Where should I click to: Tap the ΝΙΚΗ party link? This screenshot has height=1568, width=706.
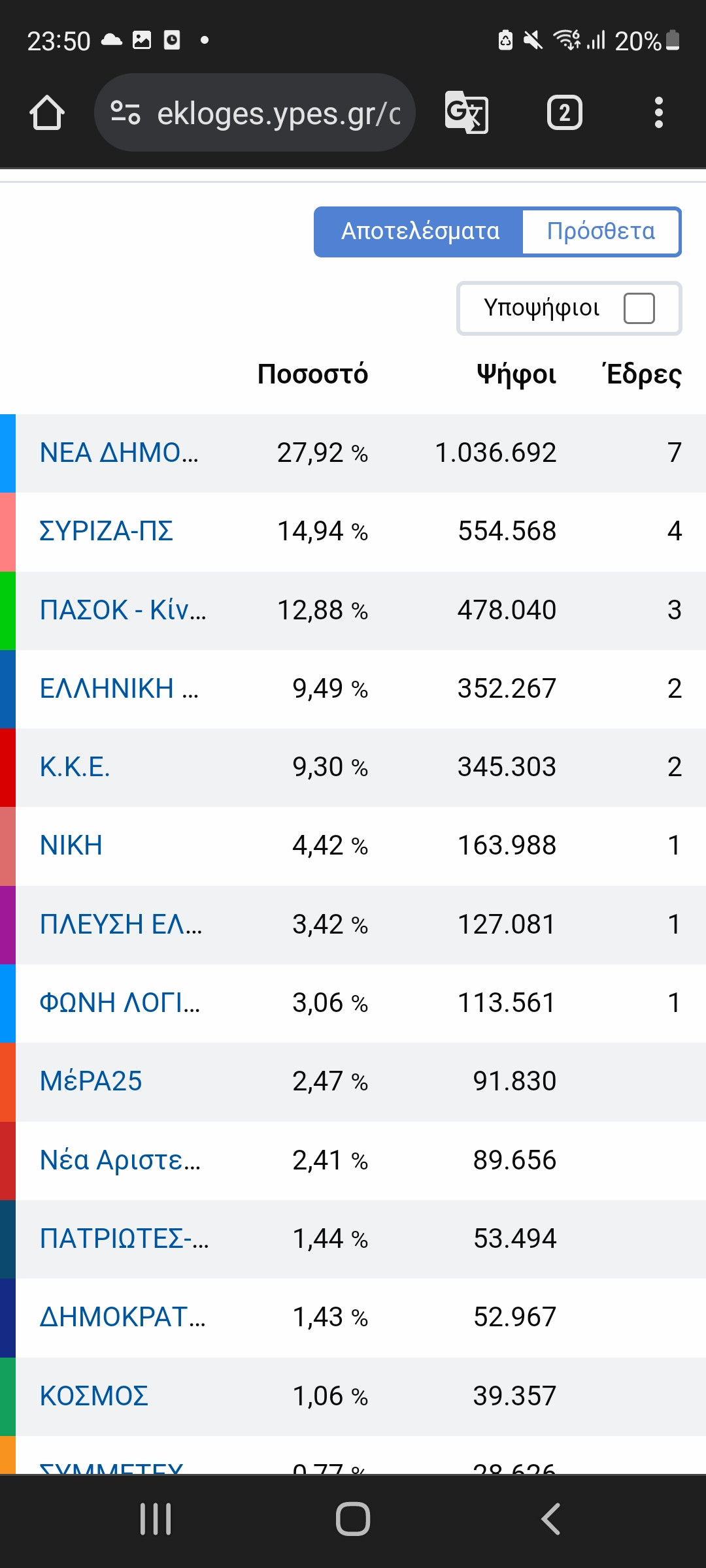click(71, 845)
